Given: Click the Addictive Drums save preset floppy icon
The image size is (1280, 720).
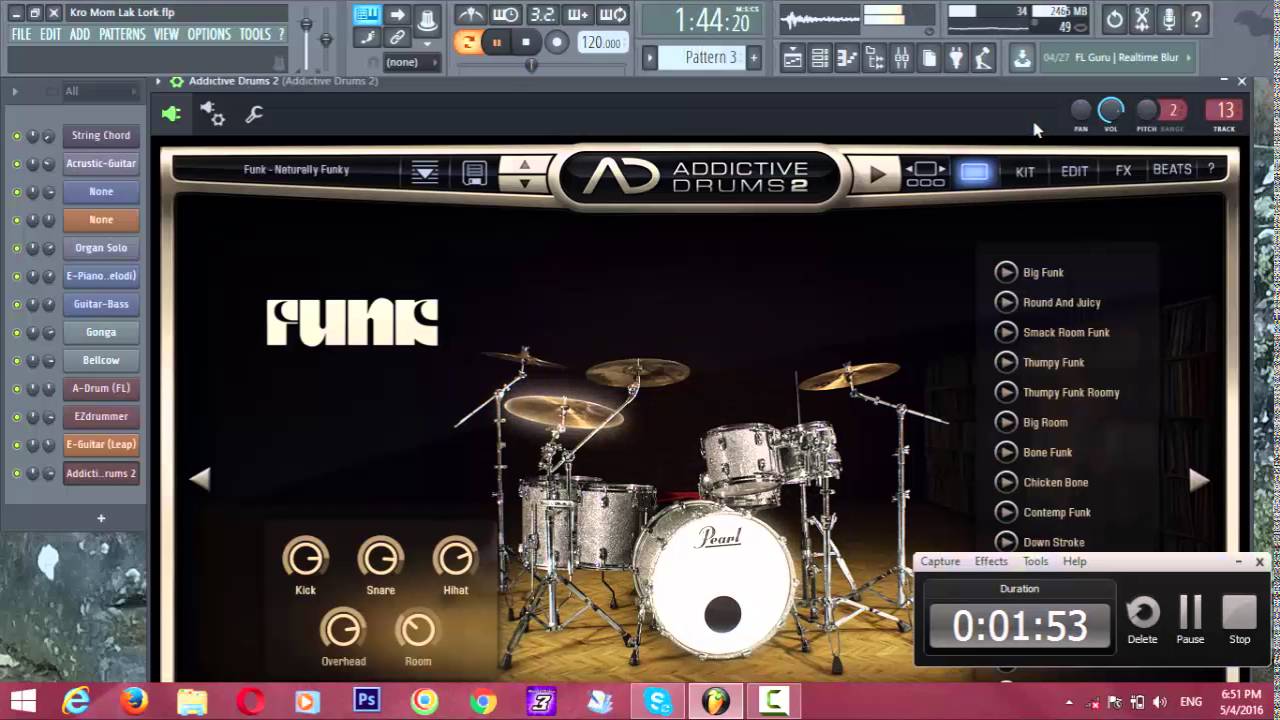Looking at the screenshot, I should tap(474, 173).
